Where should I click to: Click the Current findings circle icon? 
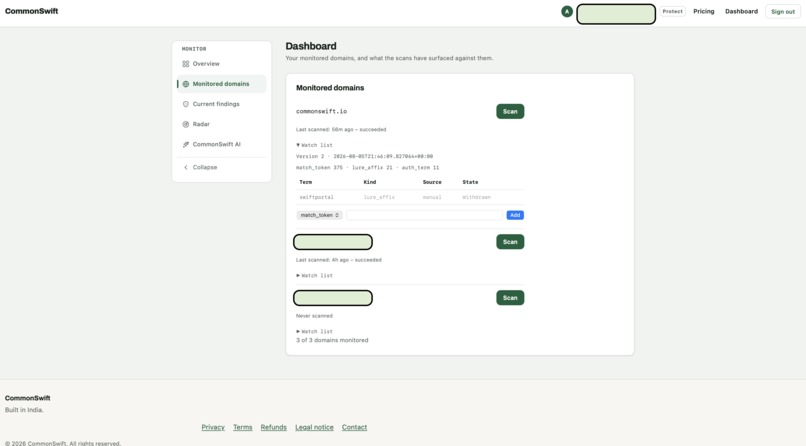tap(186, 104)
